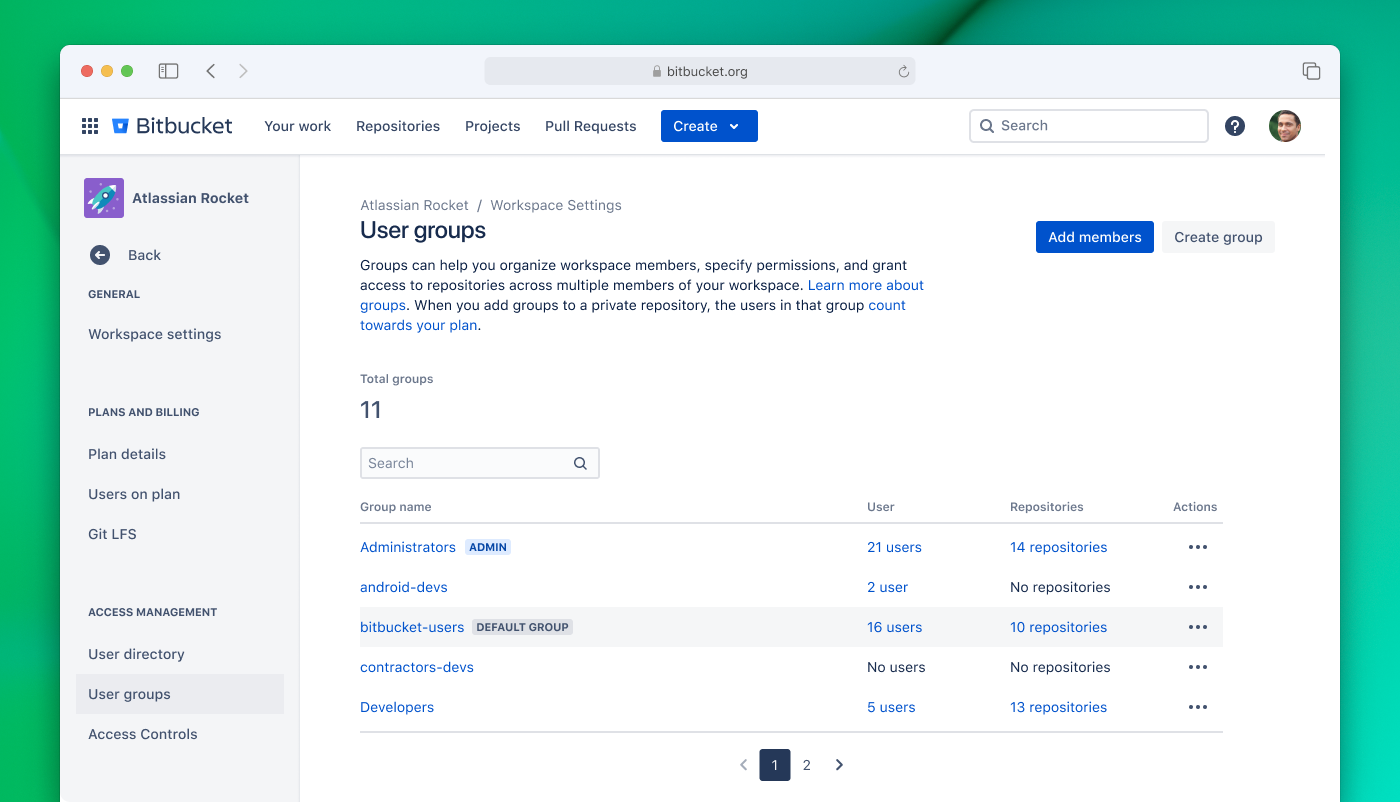Select User directory in sidebar
Image resolution: width=1400 pixels, height=802 pixels.
click(x=136, y=654)
